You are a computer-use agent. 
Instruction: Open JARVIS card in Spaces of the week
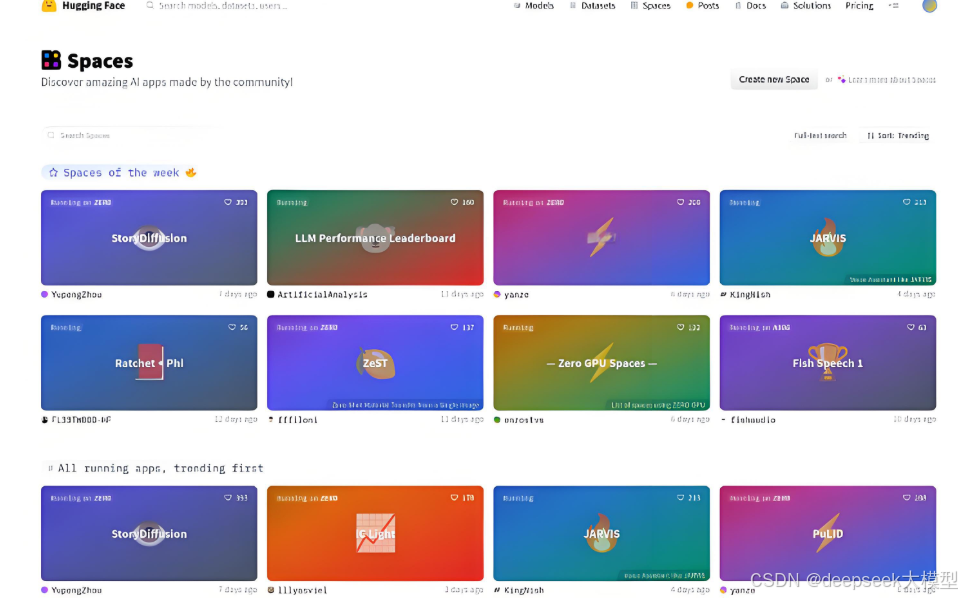[x=828, y=237]
